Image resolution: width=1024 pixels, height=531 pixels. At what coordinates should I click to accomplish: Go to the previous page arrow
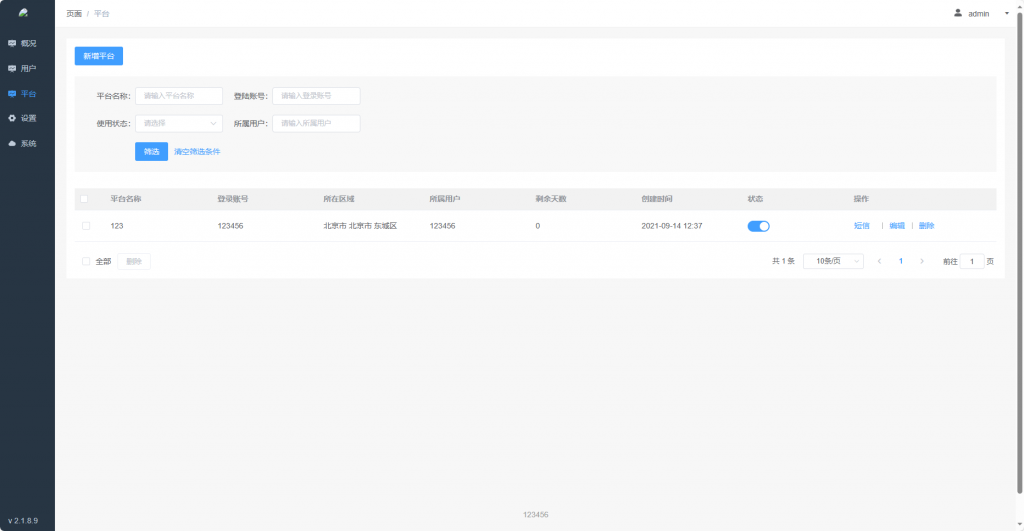879,261
